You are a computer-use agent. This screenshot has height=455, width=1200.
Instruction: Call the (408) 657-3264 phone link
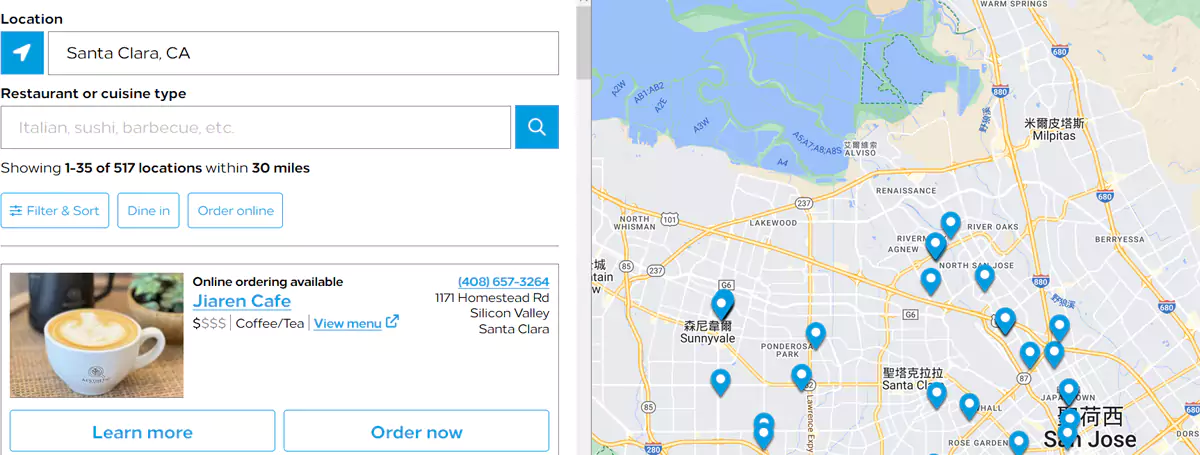[x=503, y=282]
